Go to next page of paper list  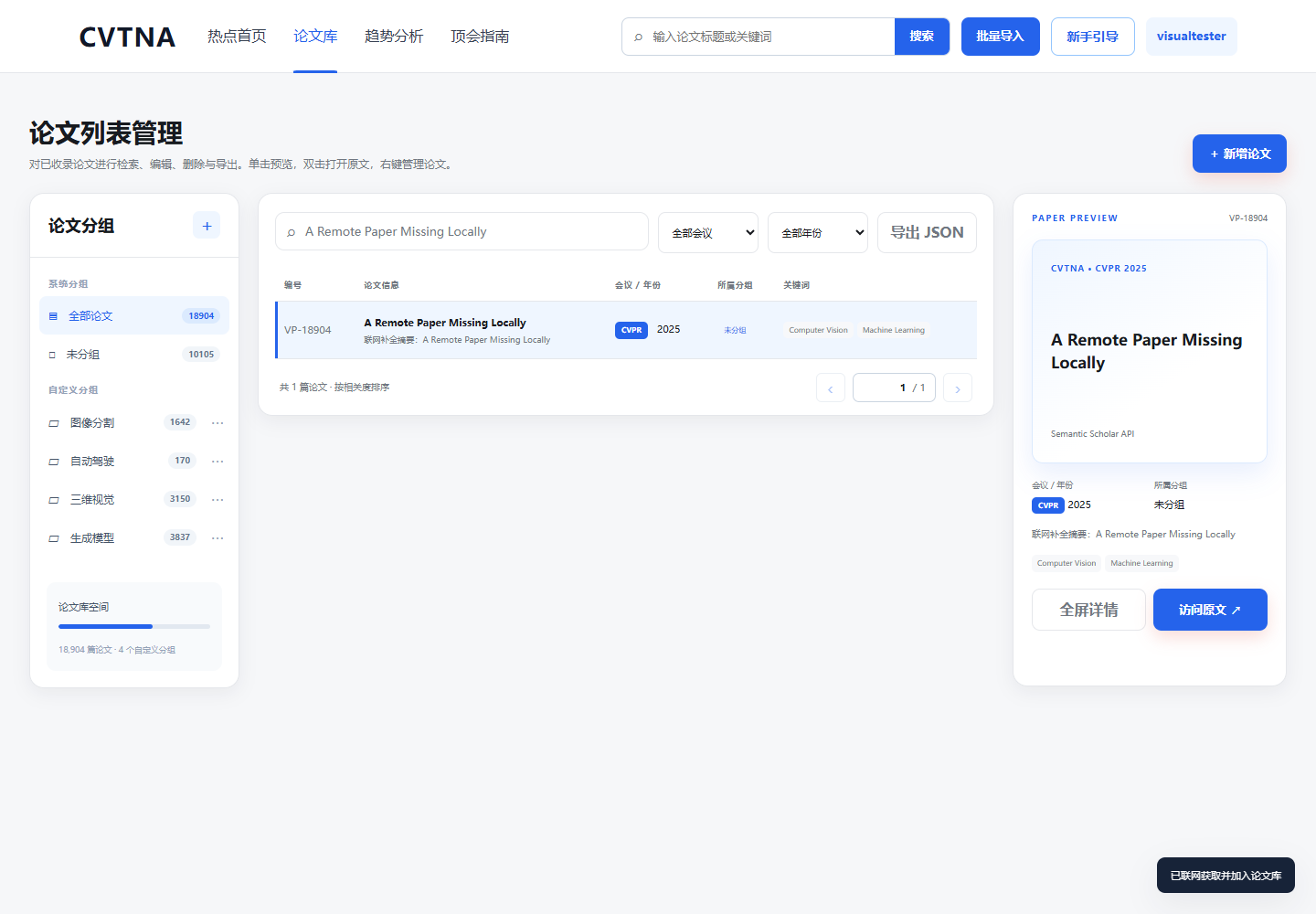958,388
